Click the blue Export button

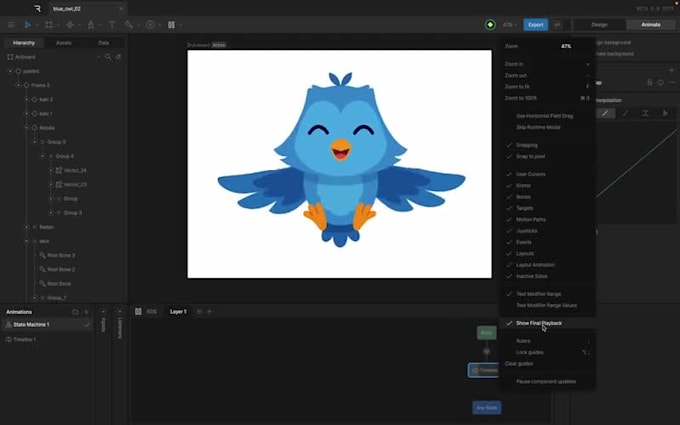coord(536,25)
